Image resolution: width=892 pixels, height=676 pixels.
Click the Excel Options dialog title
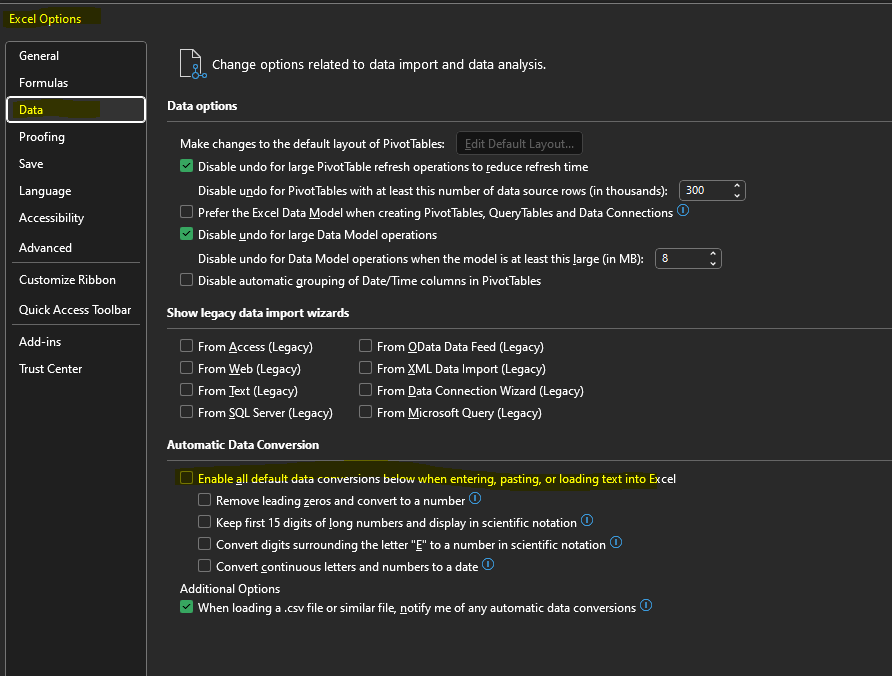tap(45, 19)
